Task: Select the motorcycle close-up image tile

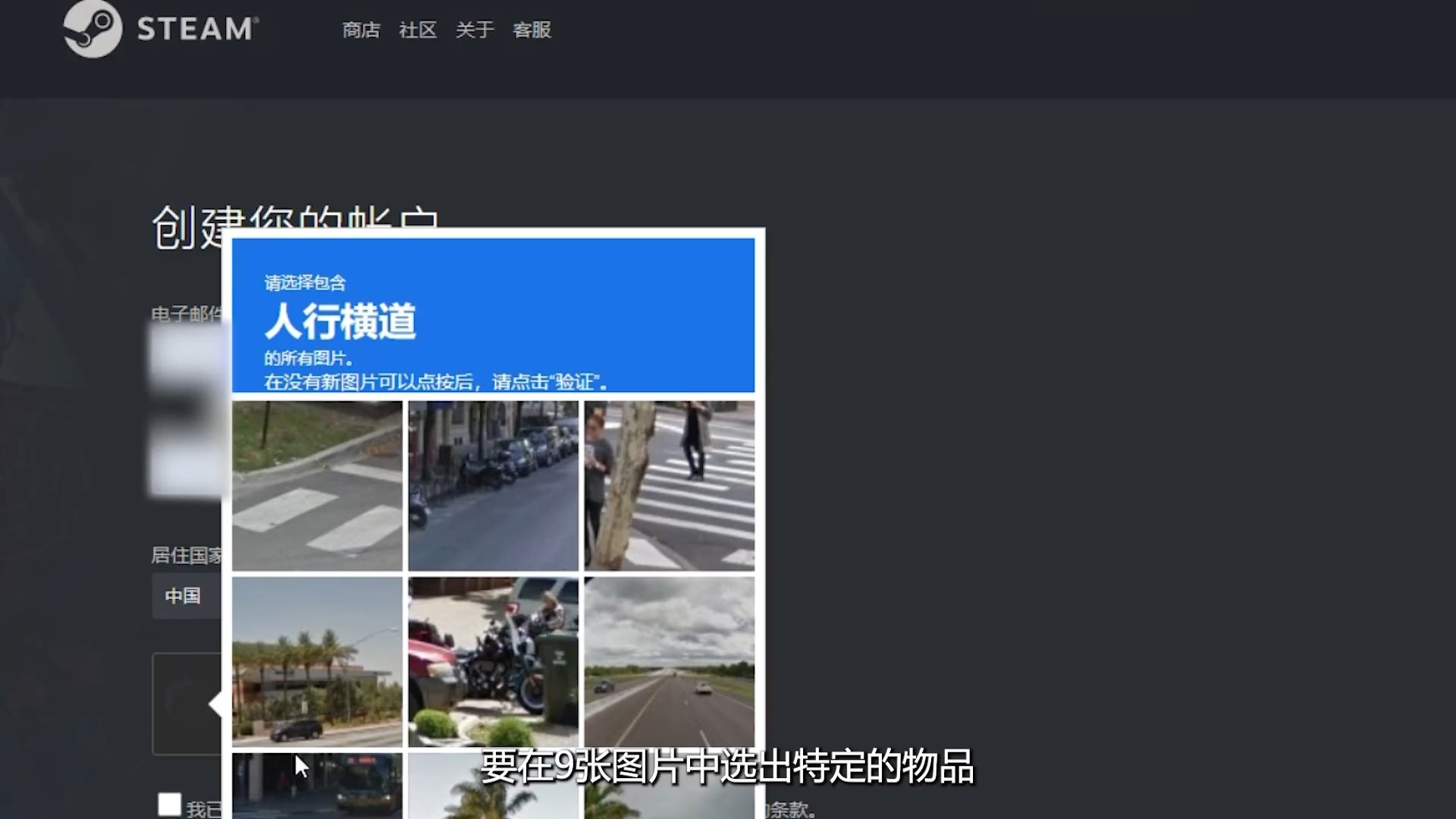Action: tap(494, 660)
